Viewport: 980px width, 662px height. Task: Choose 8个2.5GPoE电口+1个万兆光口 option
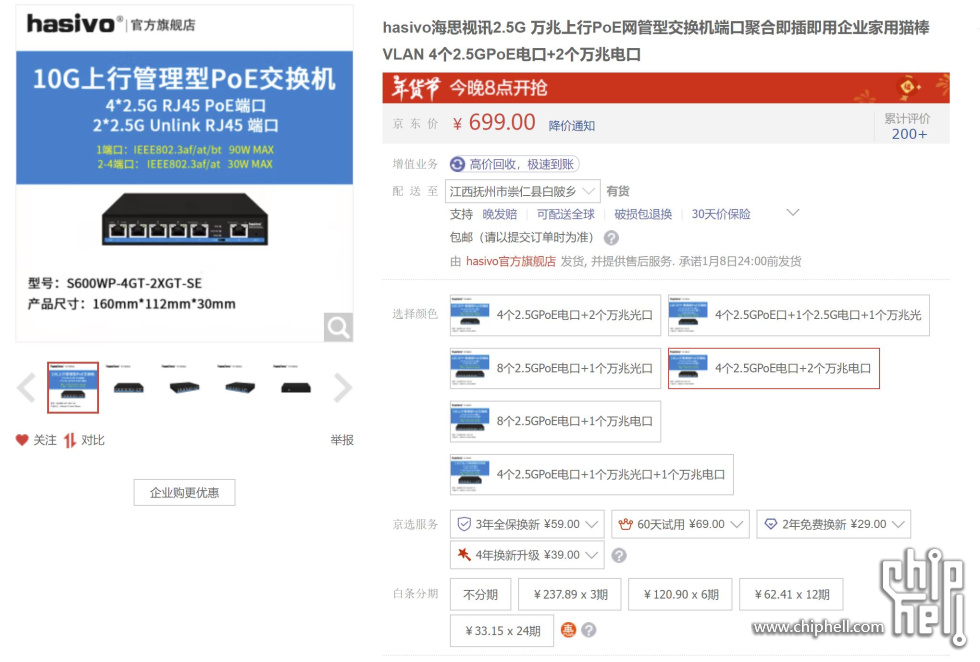coord(555,368)
